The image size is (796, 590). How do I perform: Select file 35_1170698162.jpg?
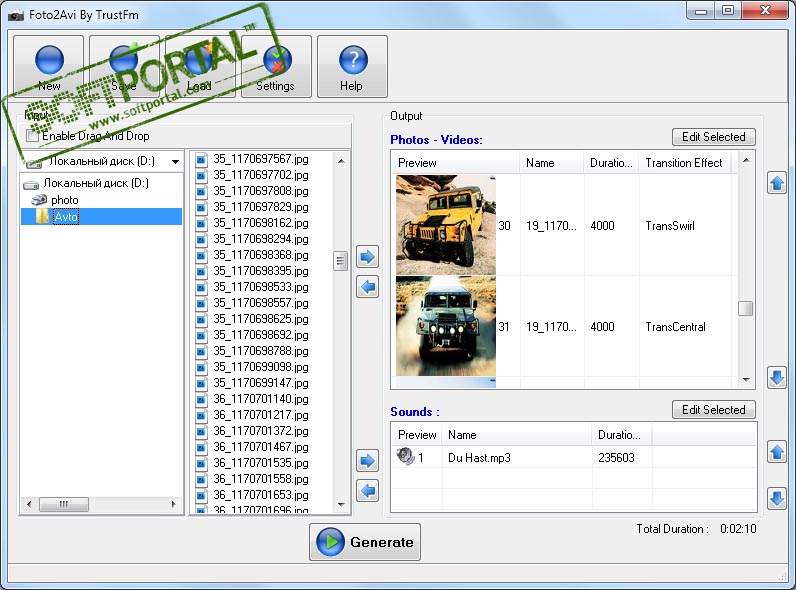(x=260, y=223)
